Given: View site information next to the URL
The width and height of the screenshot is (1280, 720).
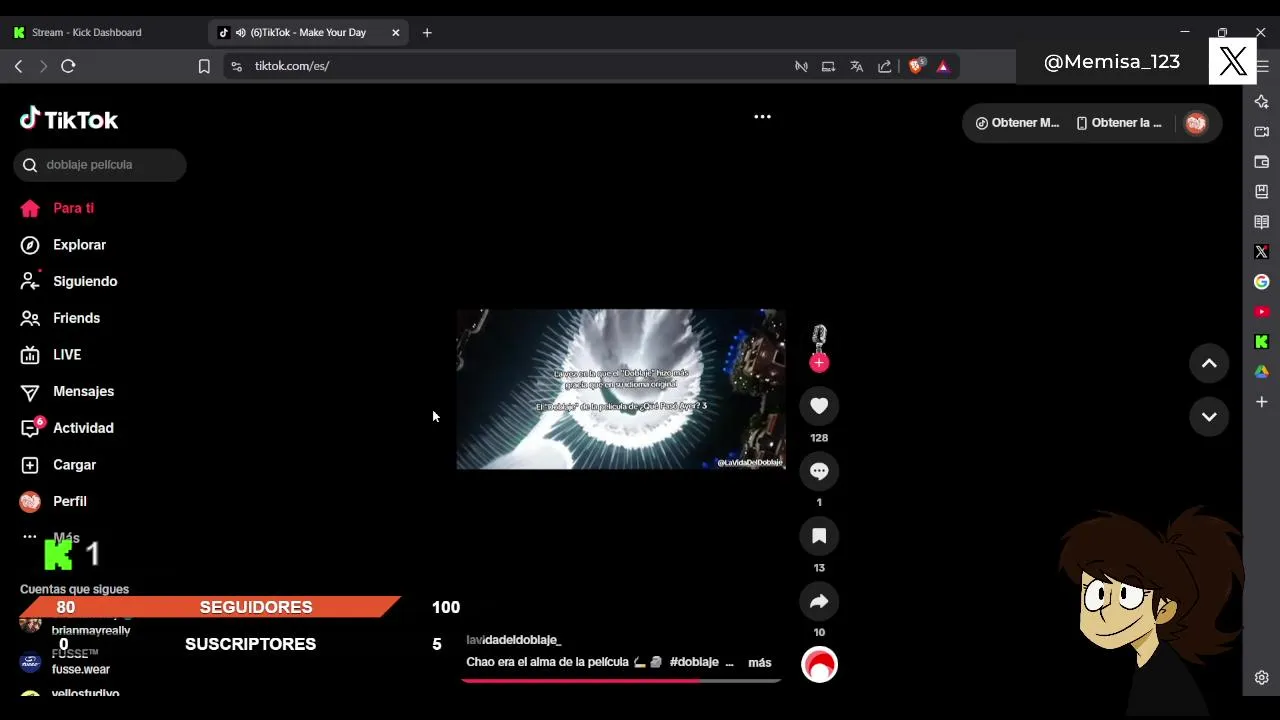Looking at the screenshot, I should (x=236, y=66).
